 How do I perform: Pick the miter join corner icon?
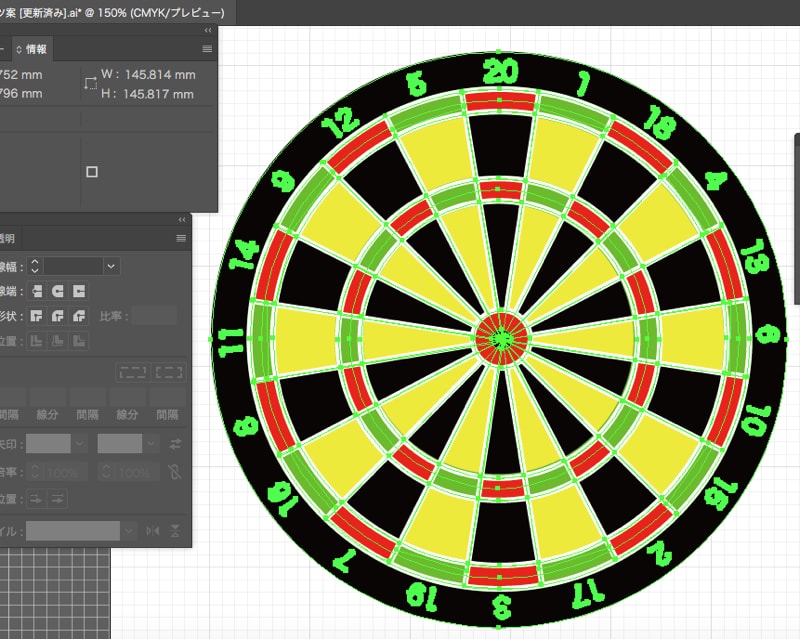pos(36,316)
